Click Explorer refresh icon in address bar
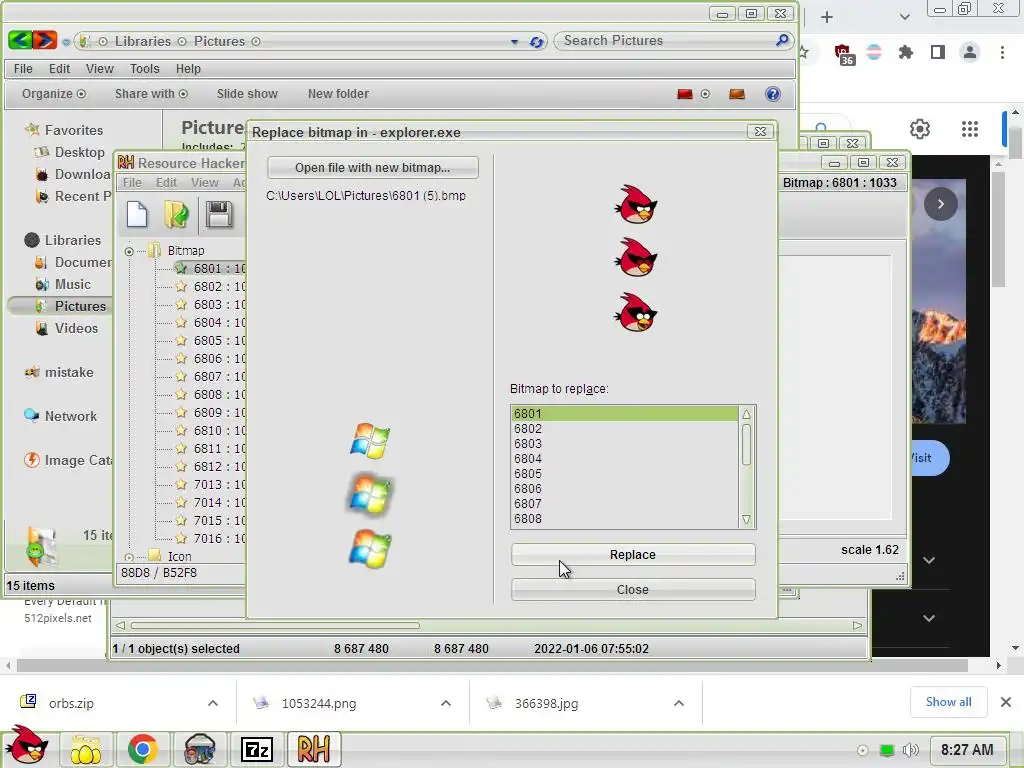 pyautogui.click(x=537, y=42)
